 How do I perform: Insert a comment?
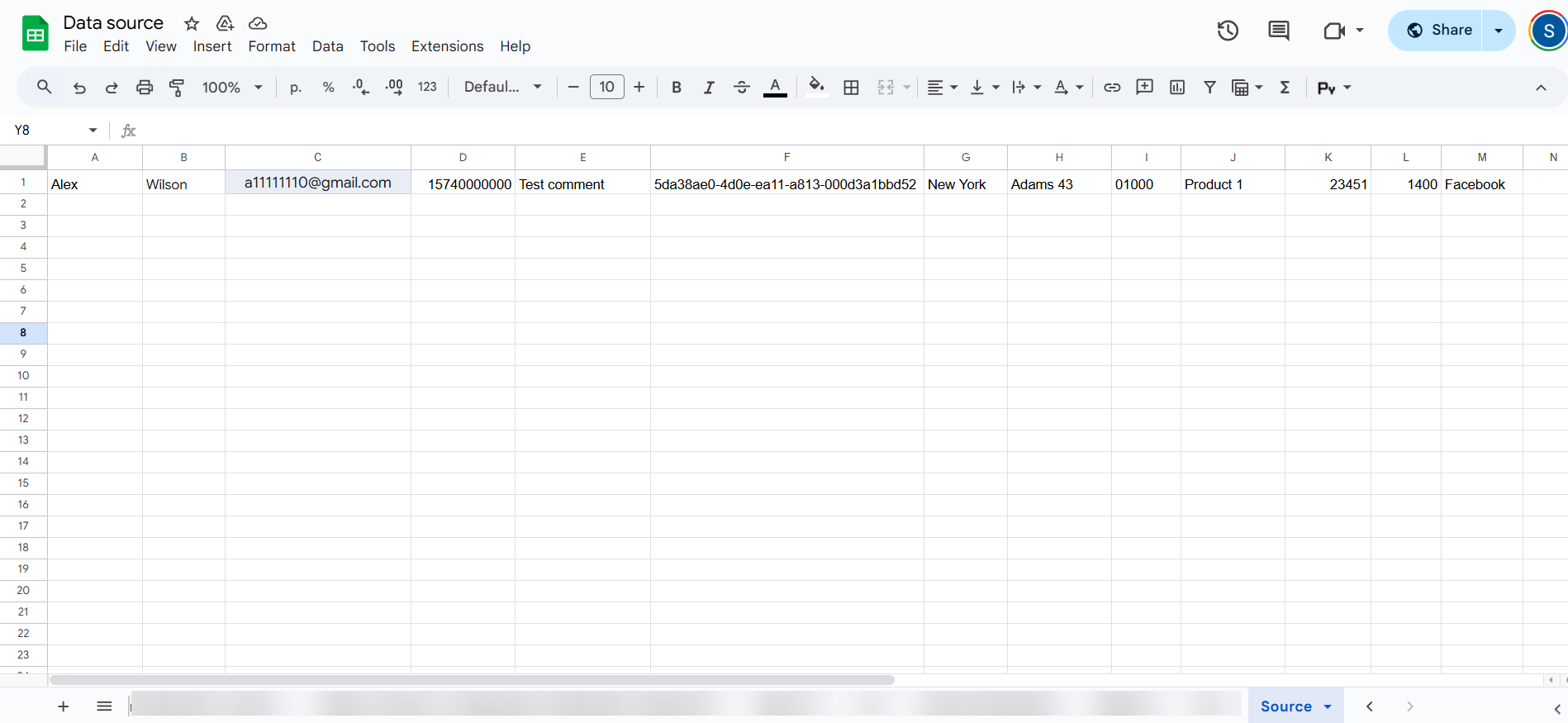click(1144, 88)
